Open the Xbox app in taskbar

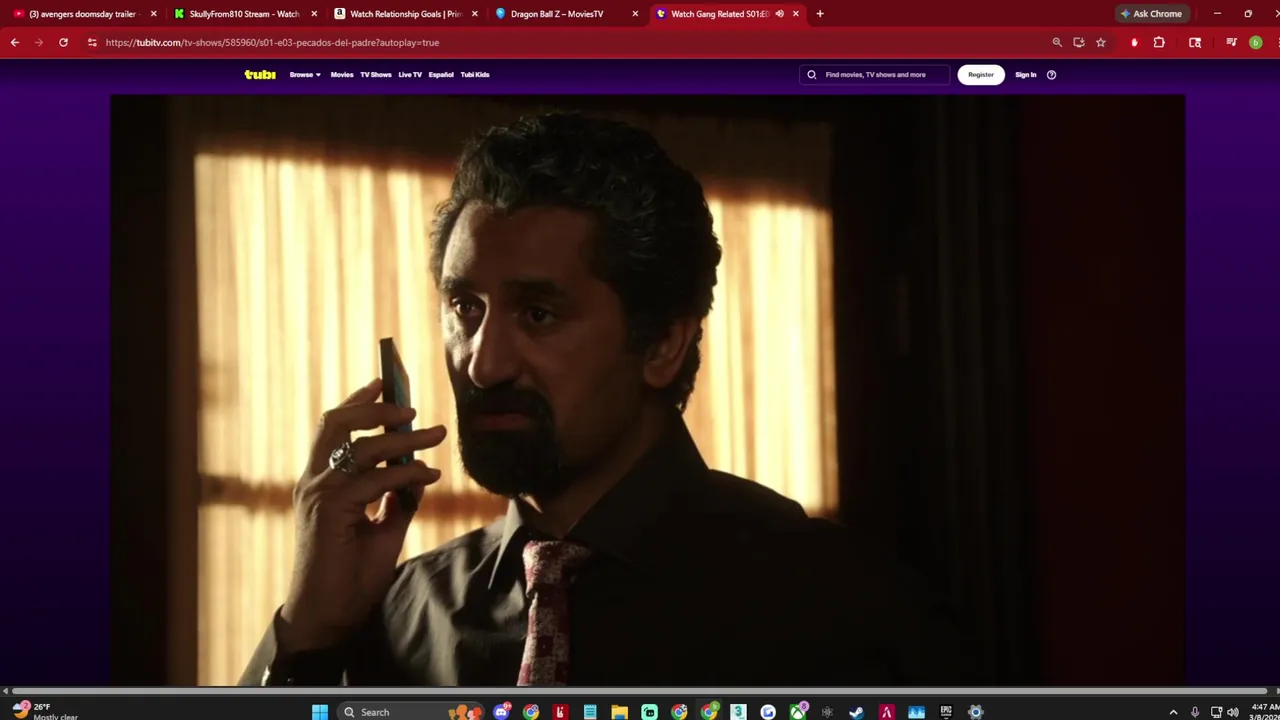[x=798, y=712]
